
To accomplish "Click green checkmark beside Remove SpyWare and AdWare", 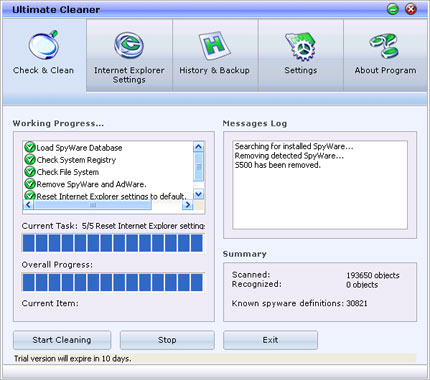I will [x=30, y=184].
